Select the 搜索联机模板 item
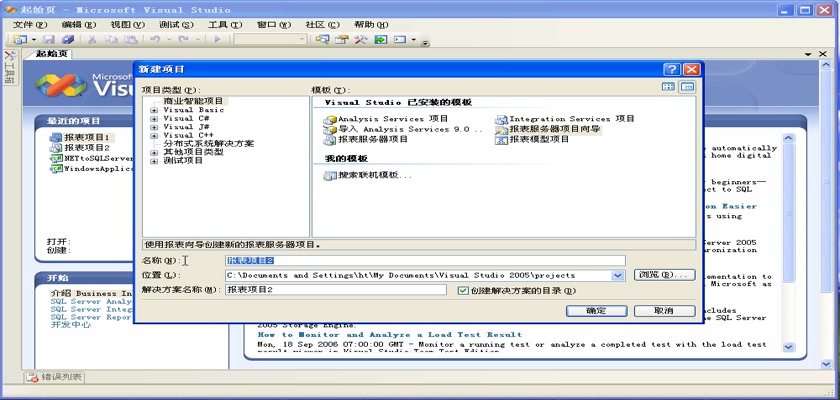 368,175
